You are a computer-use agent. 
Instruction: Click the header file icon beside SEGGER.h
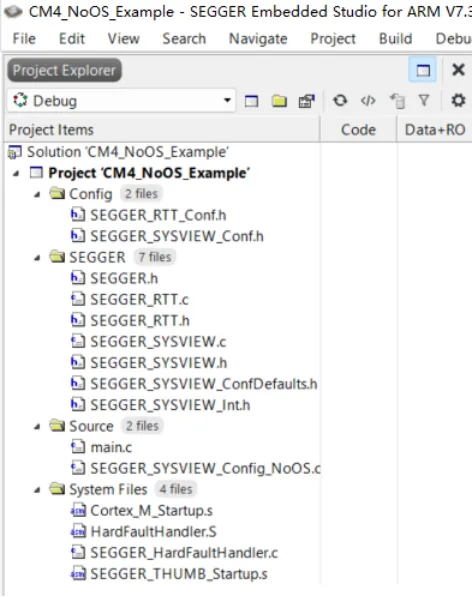[x=78, y=278]
